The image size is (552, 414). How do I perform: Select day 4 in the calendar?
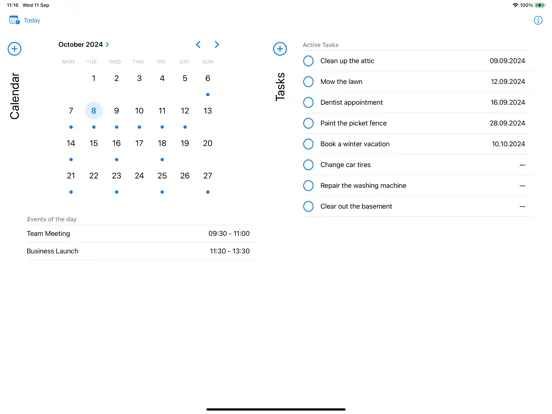point(162,78)
